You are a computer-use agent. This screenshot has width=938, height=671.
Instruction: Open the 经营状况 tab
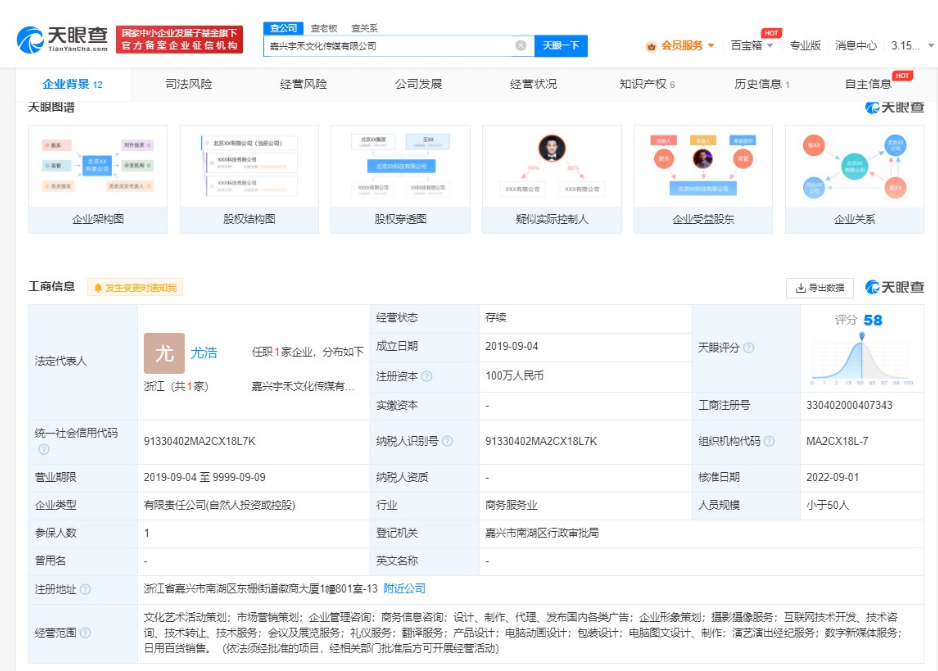click(x=533, y=84)
